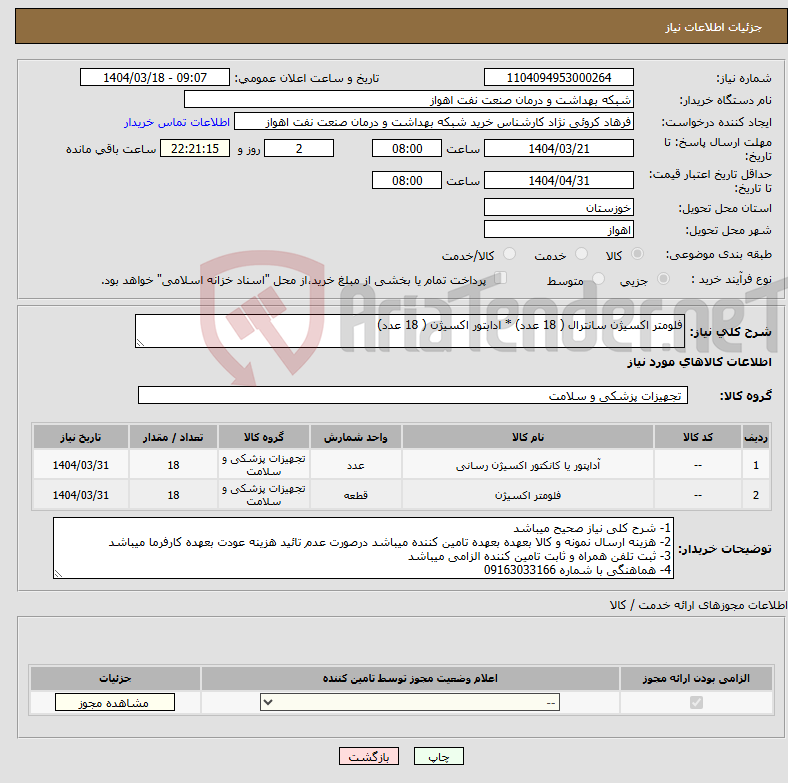The width and height of the screenshot is (788, 783).
Task: Click the delivery province خوزستان field
Action: click(x=558, y=207)
